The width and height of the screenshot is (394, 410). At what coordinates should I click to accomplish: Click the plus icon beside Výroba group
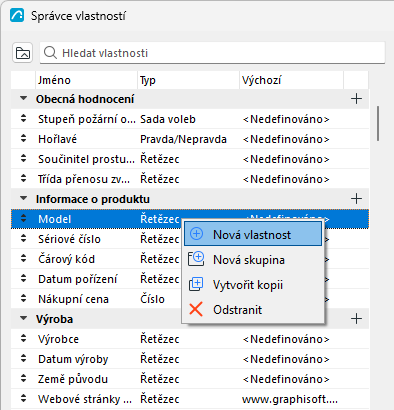pos(356,319)
